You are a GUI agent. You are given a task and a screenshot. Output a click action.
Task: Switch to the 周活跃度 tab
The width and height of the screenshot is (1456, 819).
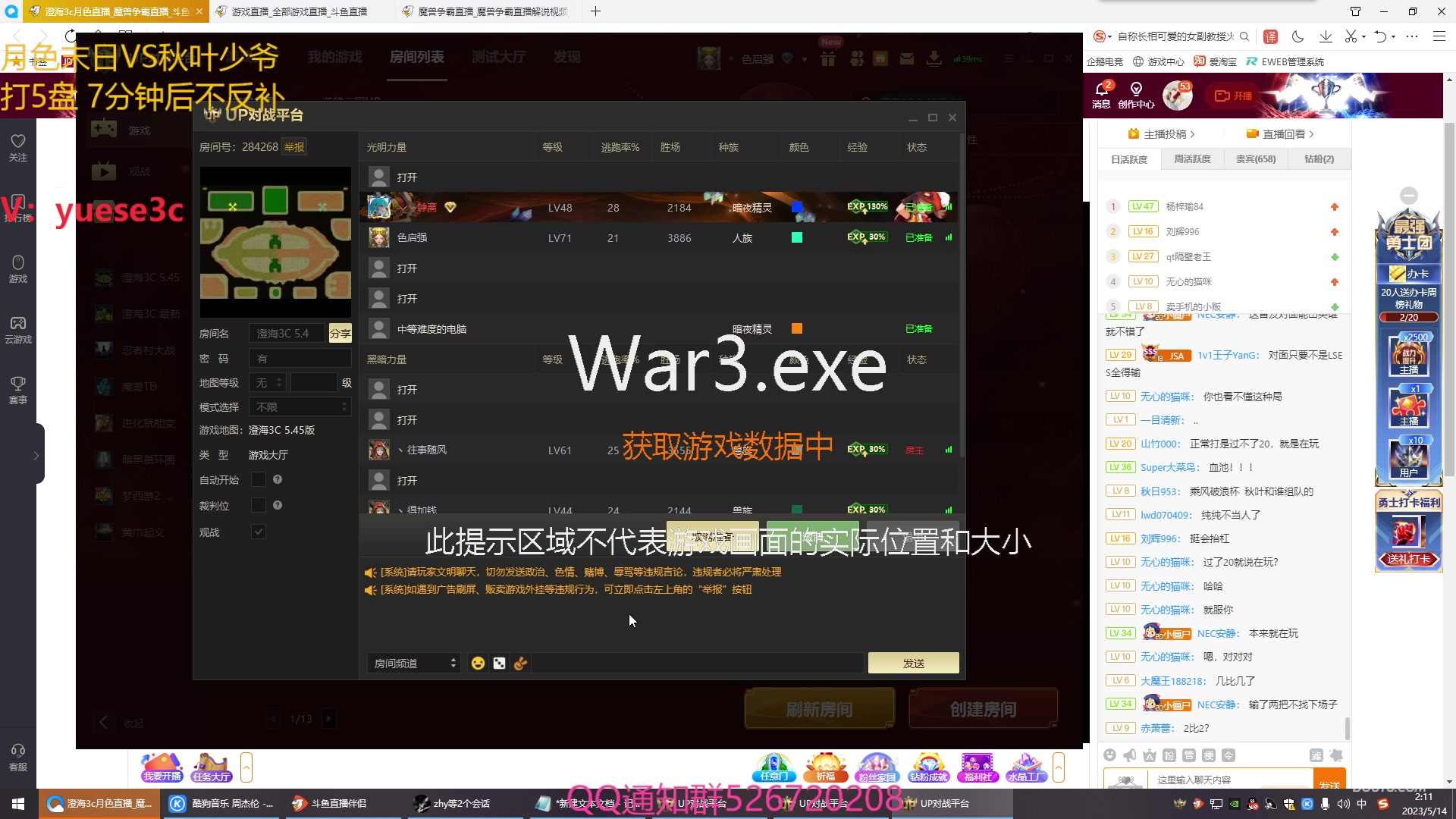point(1192,159)
